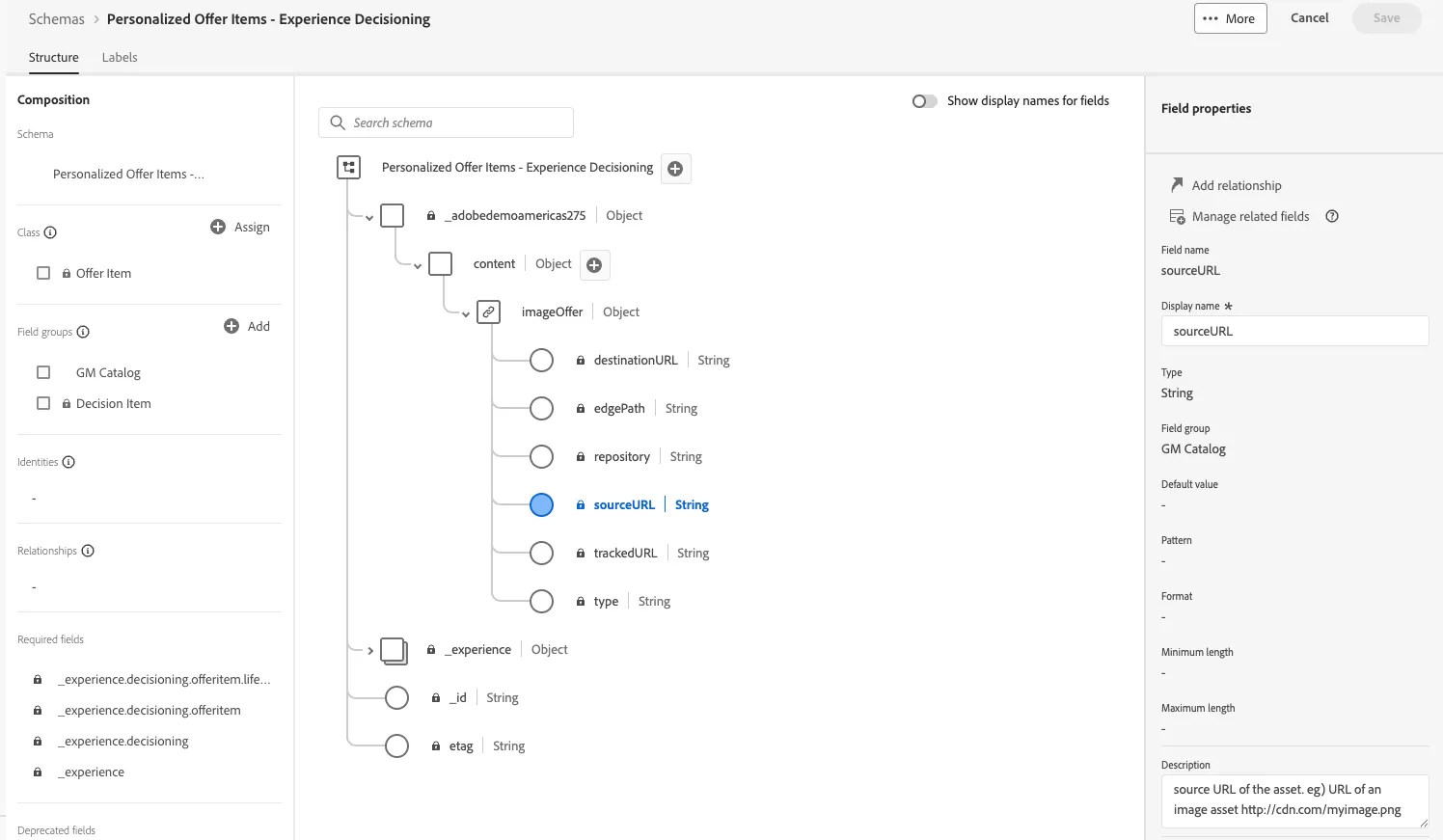Collapse the imageOffer node chevron
The image size is (1443, 840).
(x=466, y=314)
